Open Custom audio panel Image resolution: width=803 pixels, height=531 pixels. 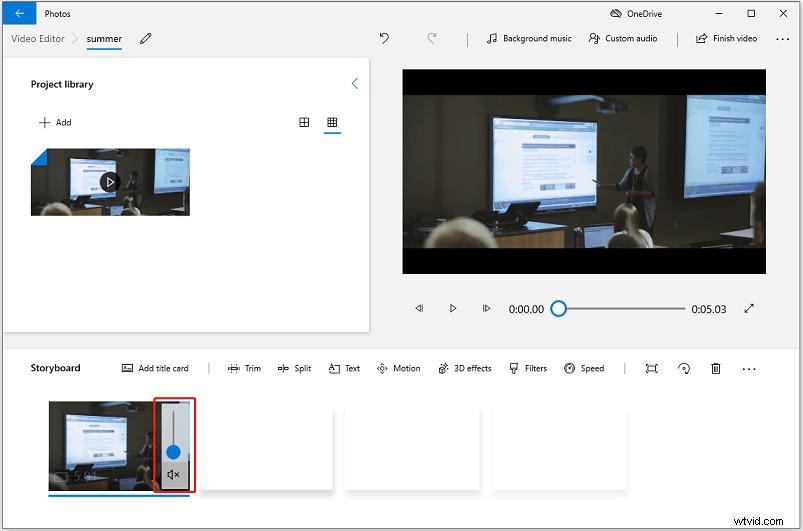point(623,38)
